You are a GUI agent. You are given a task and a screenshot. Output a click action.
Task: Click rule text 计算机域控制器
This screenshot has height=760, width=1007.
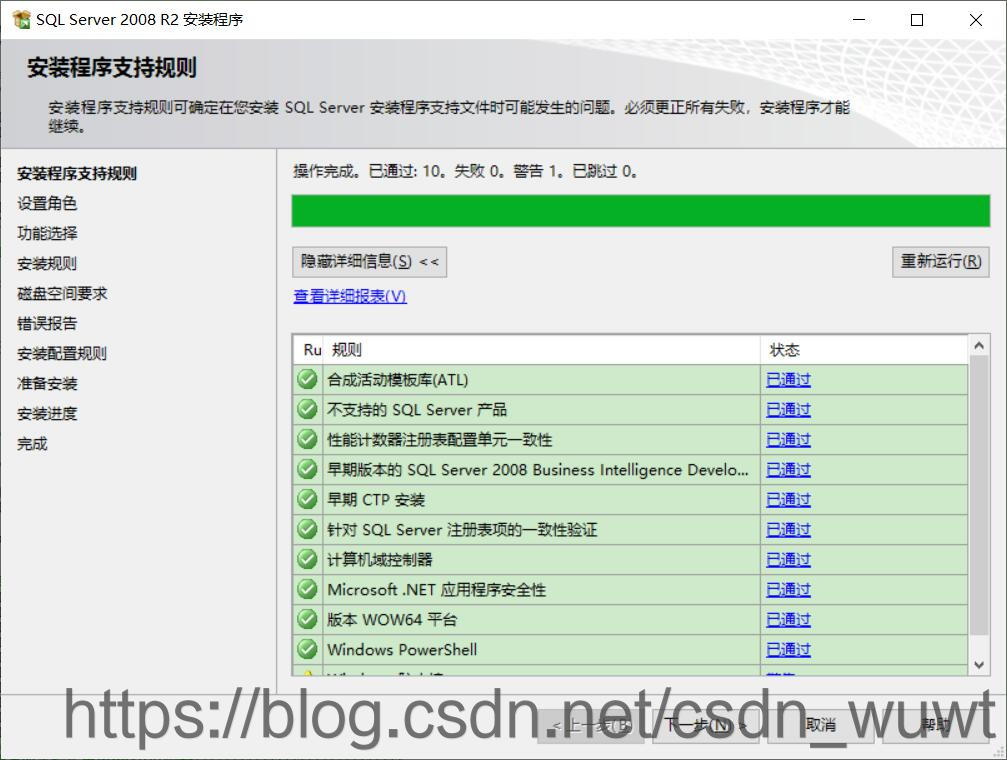(380, 560)
